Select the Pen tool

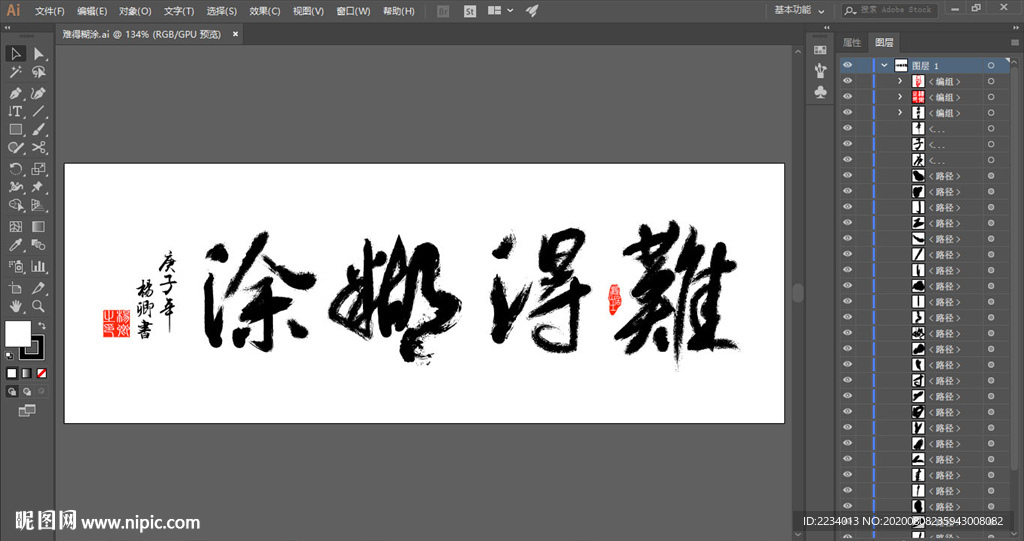(x=16, y=93)
